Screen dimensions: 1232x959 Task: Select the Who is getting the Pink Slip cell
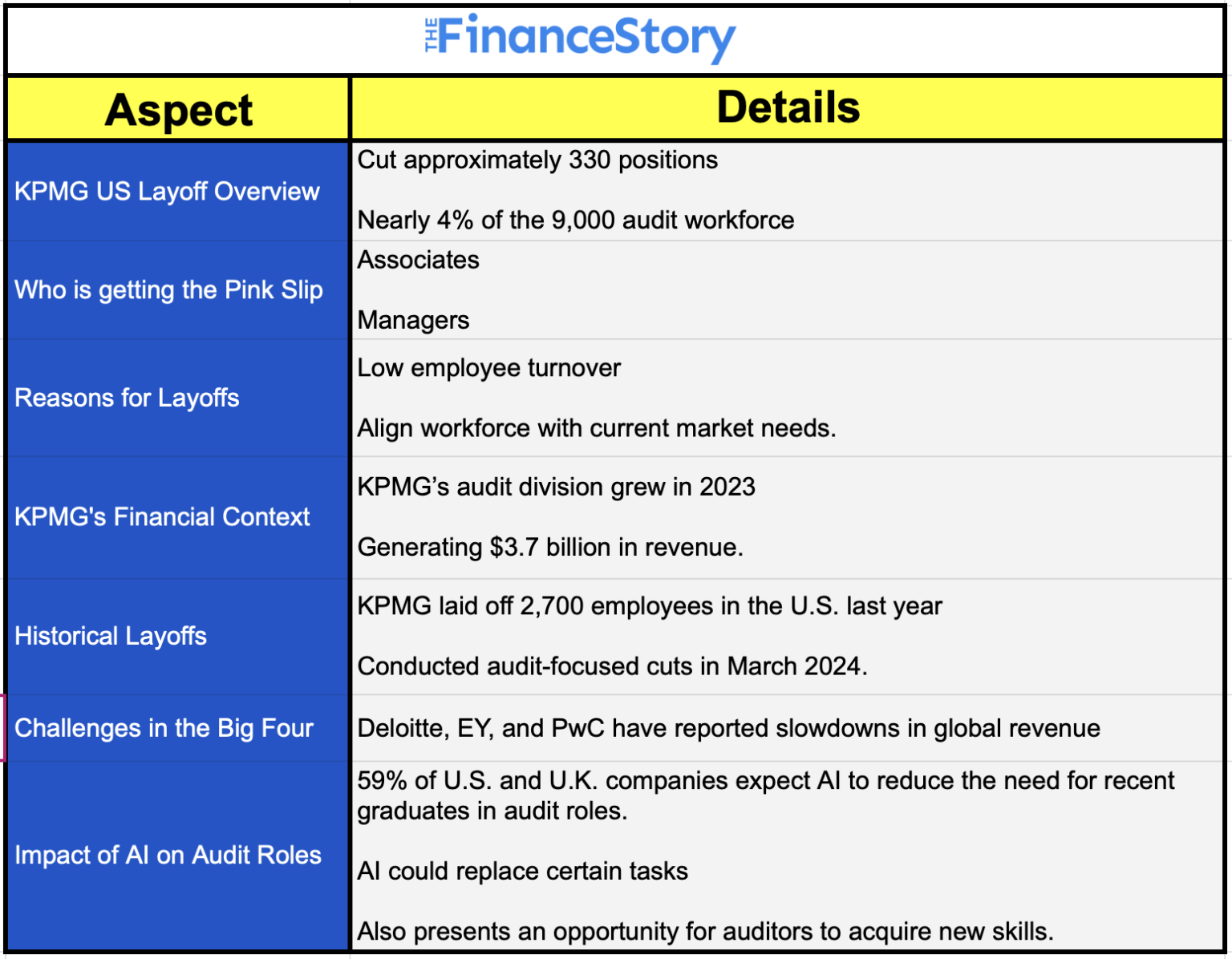click(168, 289)
